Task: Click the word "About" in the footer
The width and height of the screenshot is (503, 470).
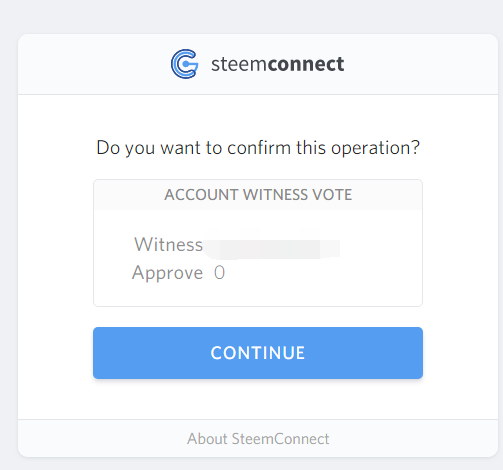Action: [x=207, y=439]
